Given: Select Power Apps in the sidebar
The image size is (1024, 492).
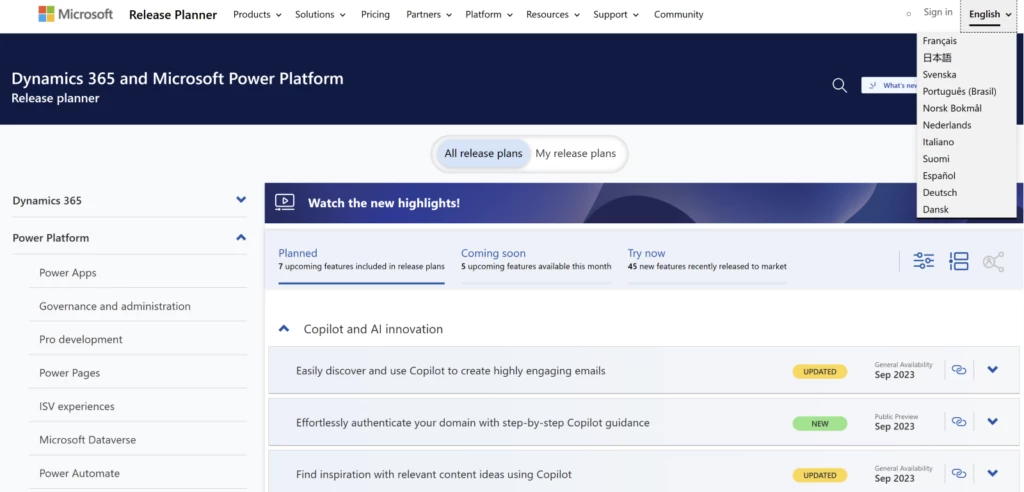Looking at the screenshot, I should click(68, 273).
